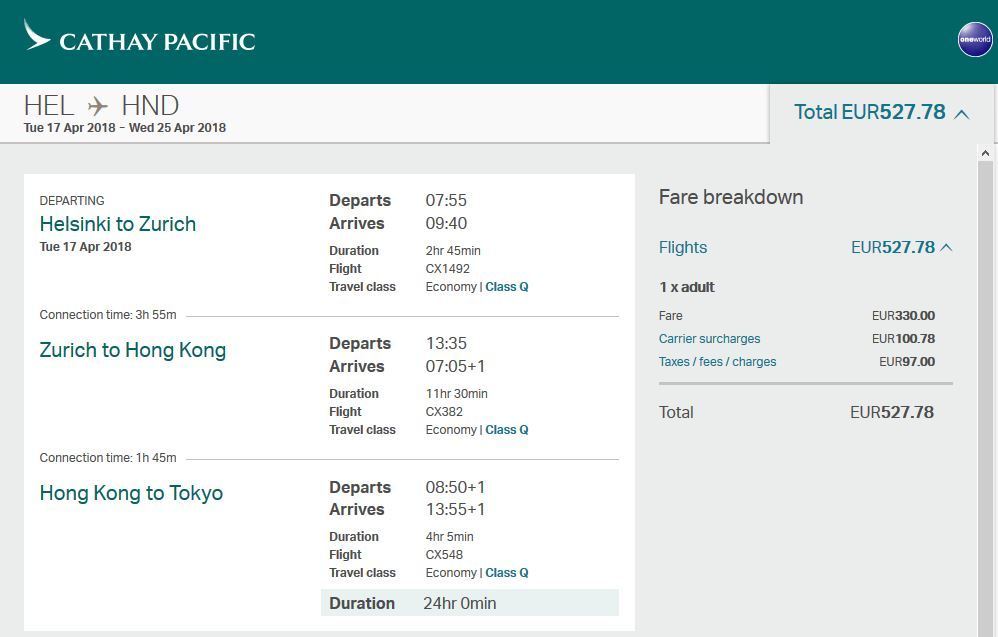Select the Zurich to Hong Kong segment heading
Image resolution: width=998 pixels, height=637 pixels.
(x=132, y=350)
